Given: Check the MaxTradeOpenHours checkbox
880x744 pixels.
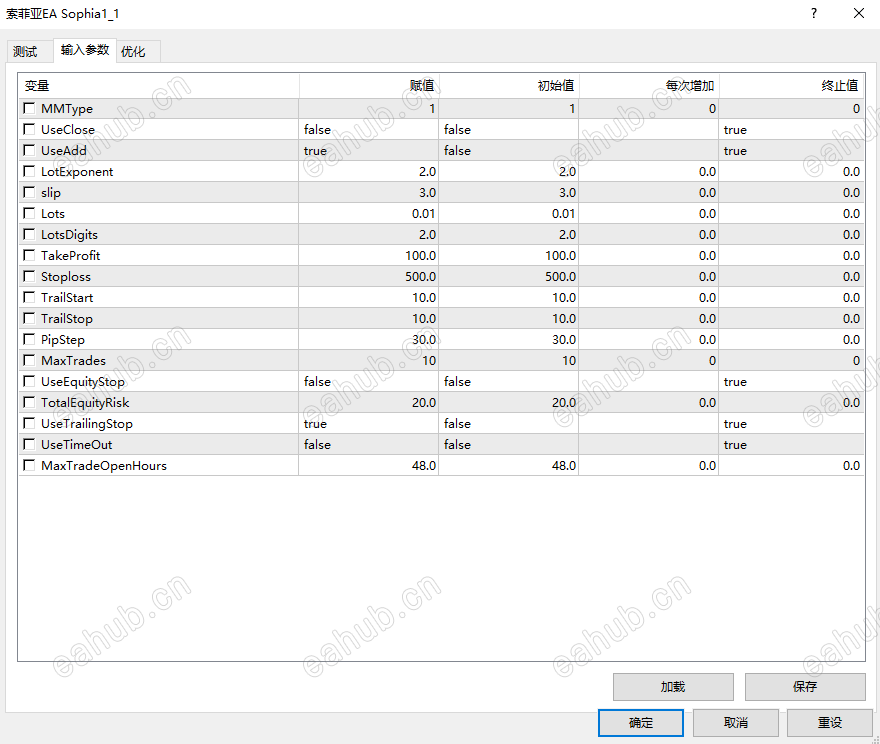Looking at the screenshot, I should point(29,465).
